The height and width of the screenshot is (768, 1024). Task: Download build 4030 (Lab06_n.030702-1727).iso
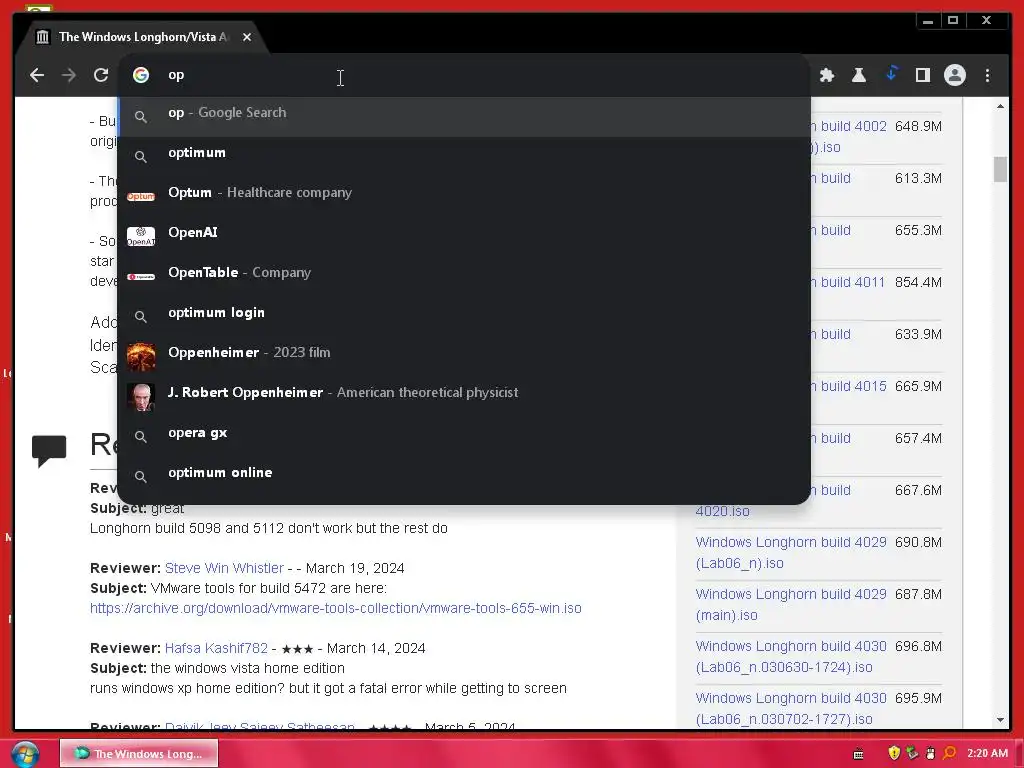pos(791,709)
